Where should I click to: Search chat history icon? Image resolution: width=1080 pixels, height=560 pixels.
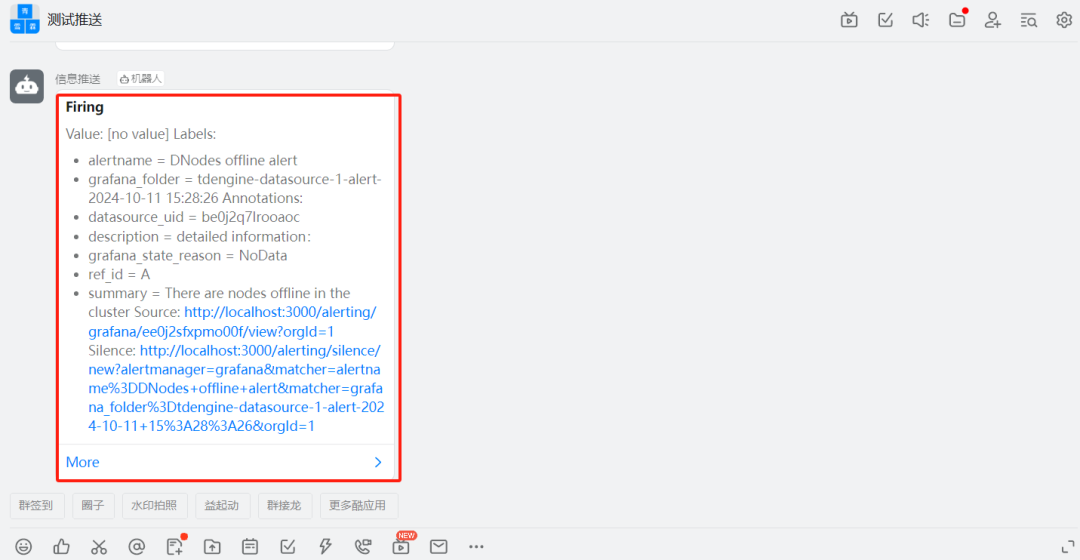[x=1028, y=20]
